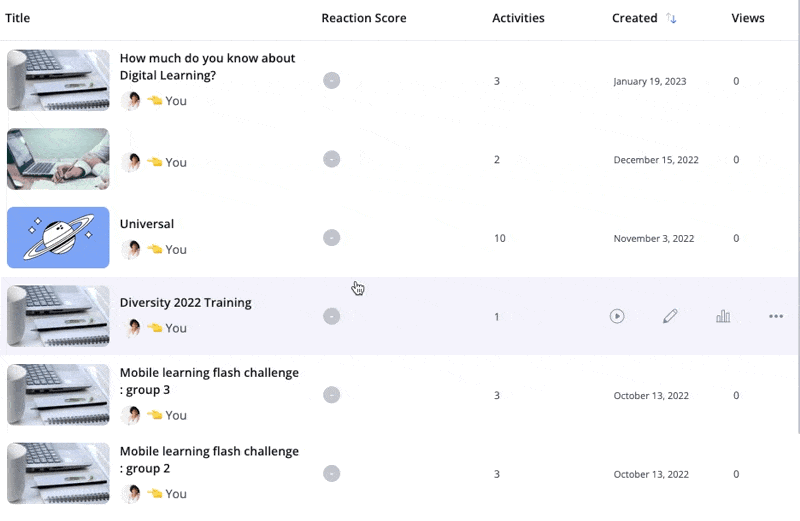Click reaction score circle for Universal row
Image resolution: width=800 pixels, height=521 pixels.
point(332,238)
